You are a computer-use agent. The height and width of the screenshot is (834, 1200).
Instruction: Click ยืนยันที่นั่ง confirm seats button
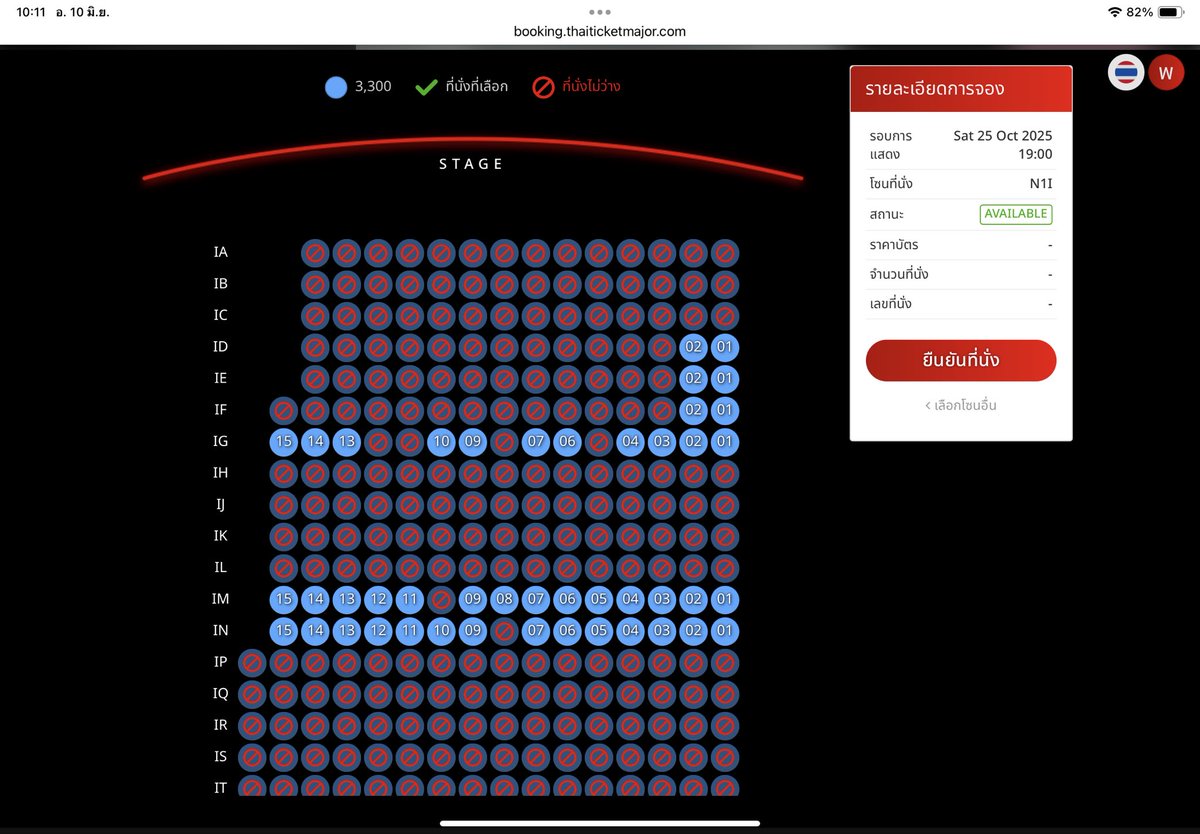(961, 360)
